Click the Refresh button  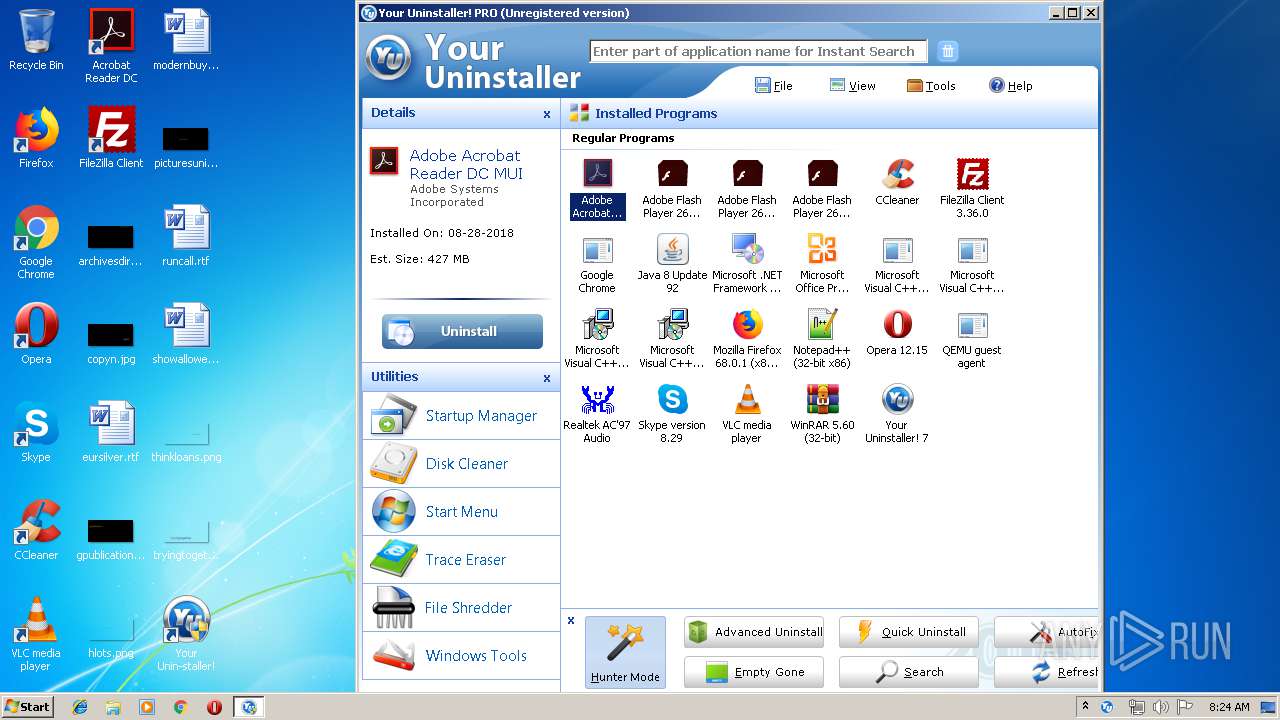(x=1046, y=672)
